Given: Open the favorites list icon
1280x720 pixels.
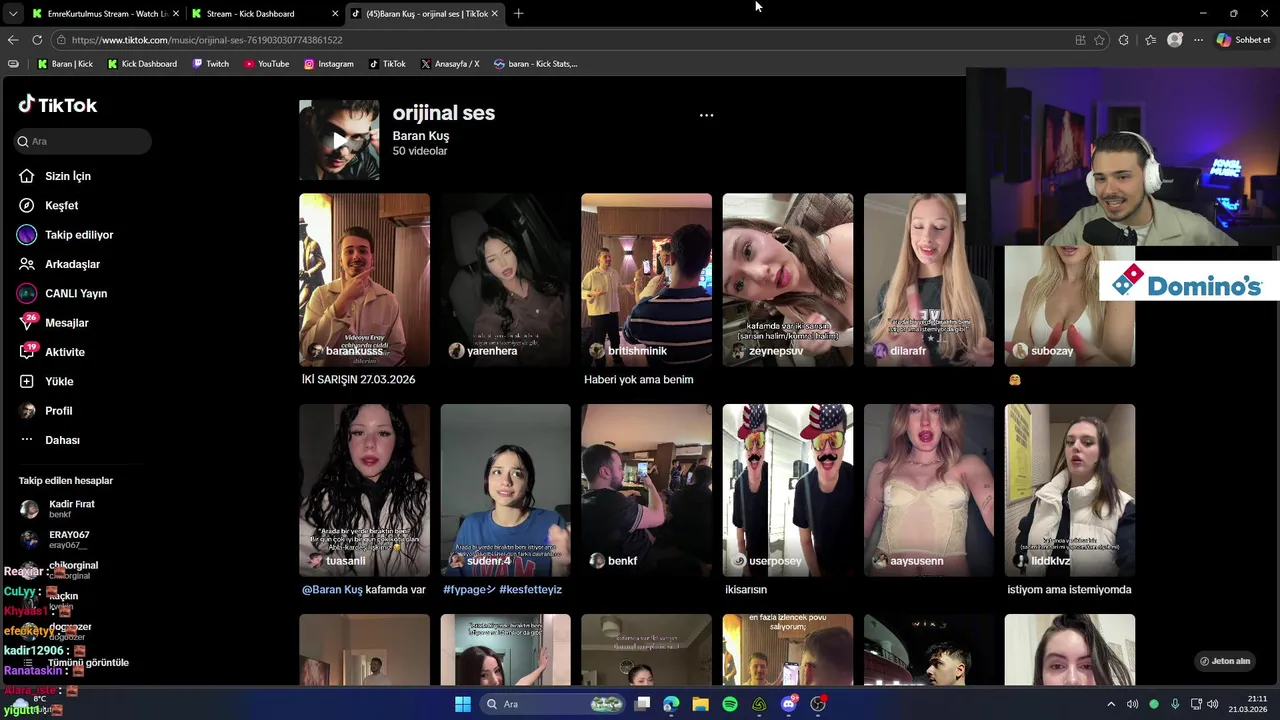Looking at the screenshot, I should (1150, 40).
